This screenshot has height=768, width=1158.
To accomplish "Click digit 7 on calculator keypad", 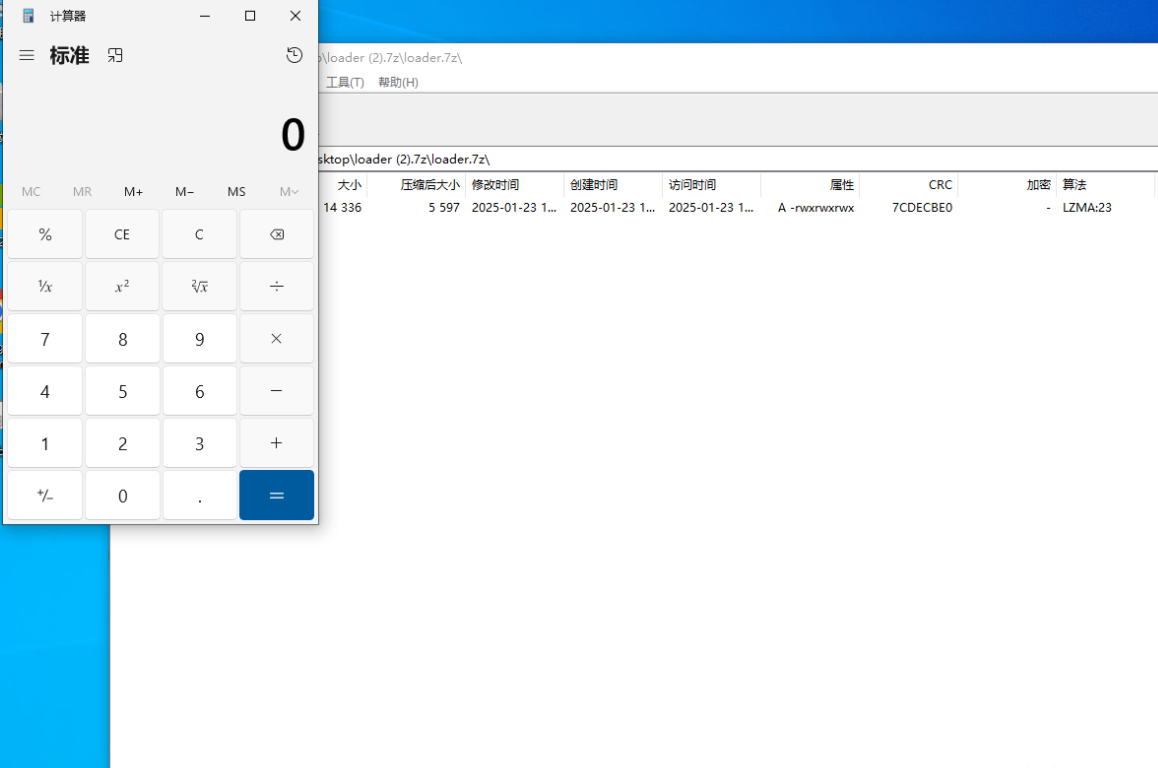I will (x=45, y=339).
